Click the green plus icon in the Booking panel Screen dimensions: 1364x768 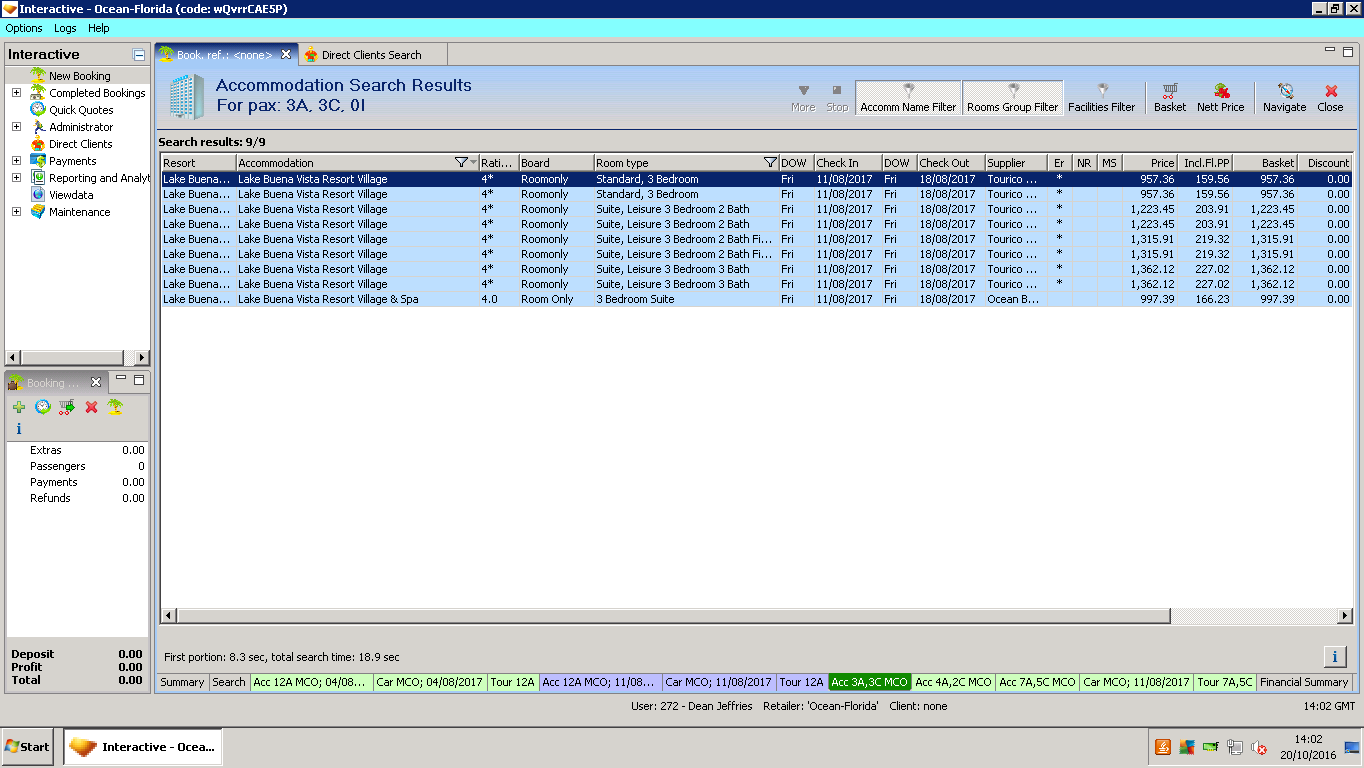19,407
